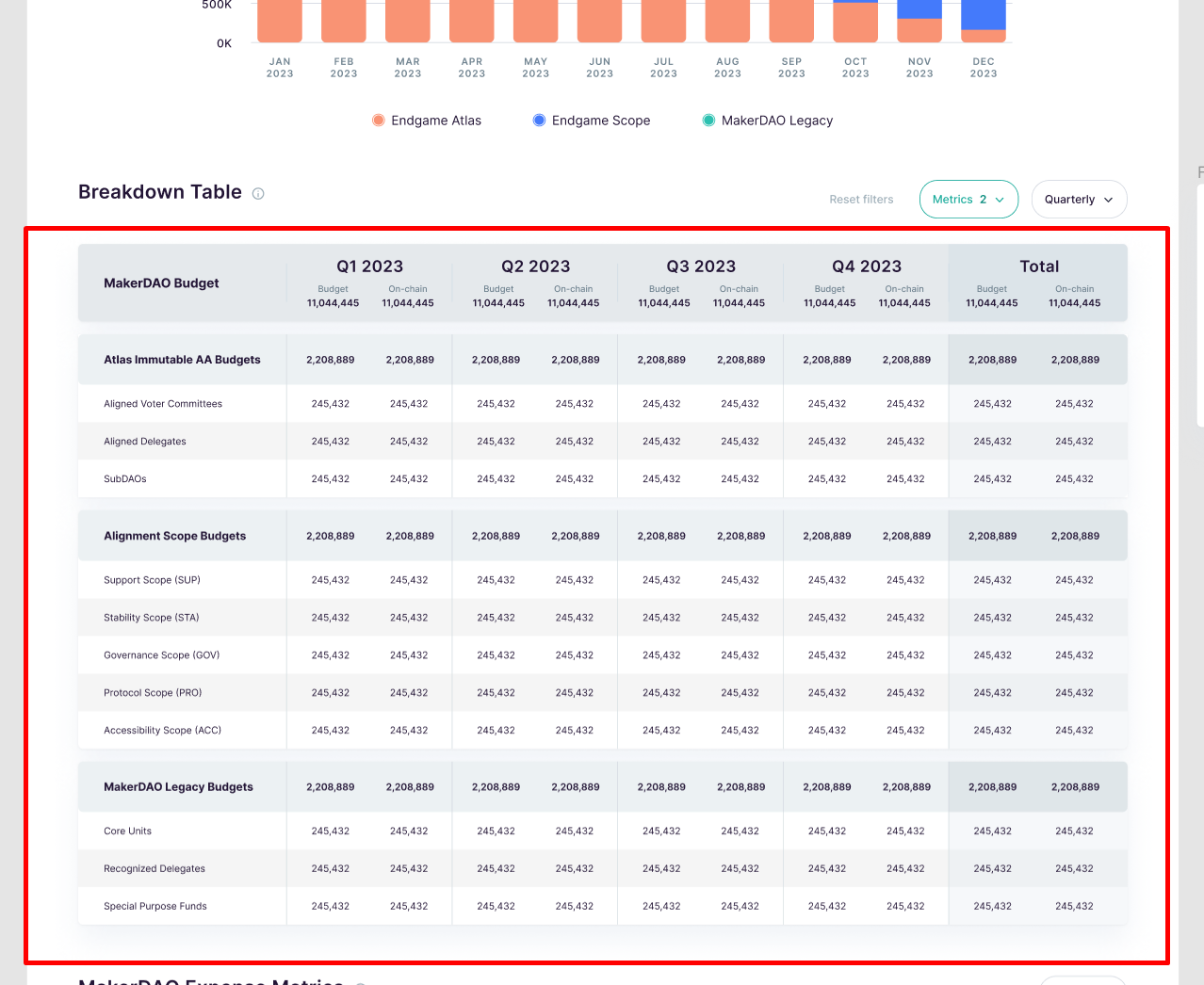Open the Quarterly period dropdown
Screen dimensions: 1204x985
(1079, 200)
